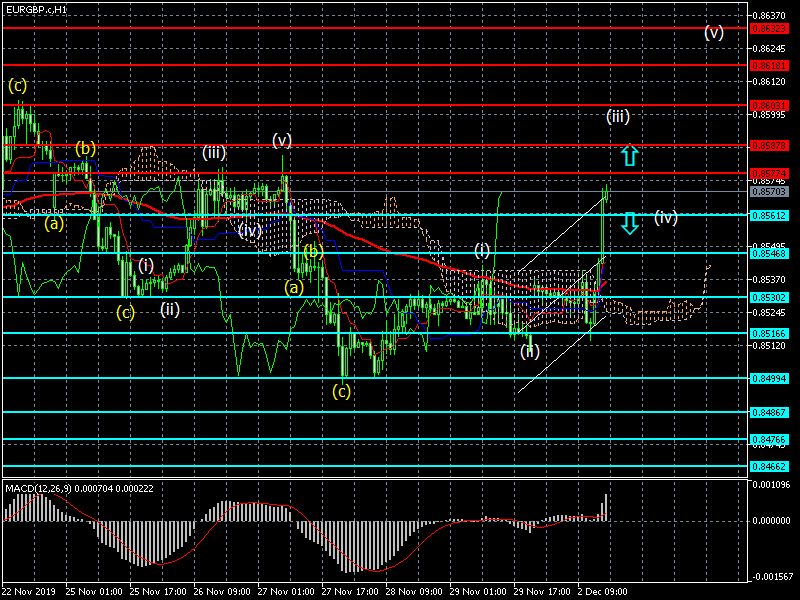Click the cyan downward arrow marker
800x600 pixels.
[629, 223]
